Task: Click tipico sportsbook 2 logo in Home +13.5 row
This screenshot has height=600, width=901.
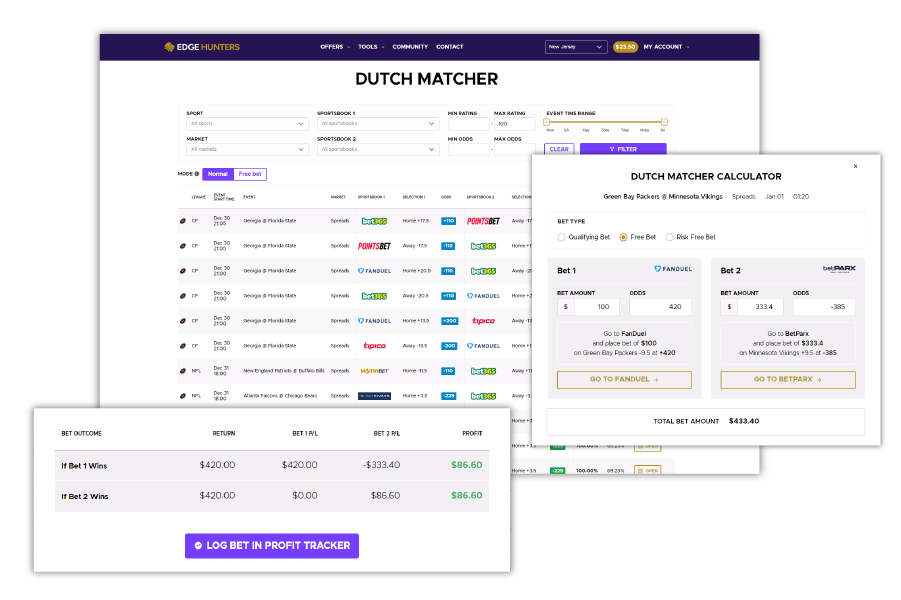Action: point(483,321)
